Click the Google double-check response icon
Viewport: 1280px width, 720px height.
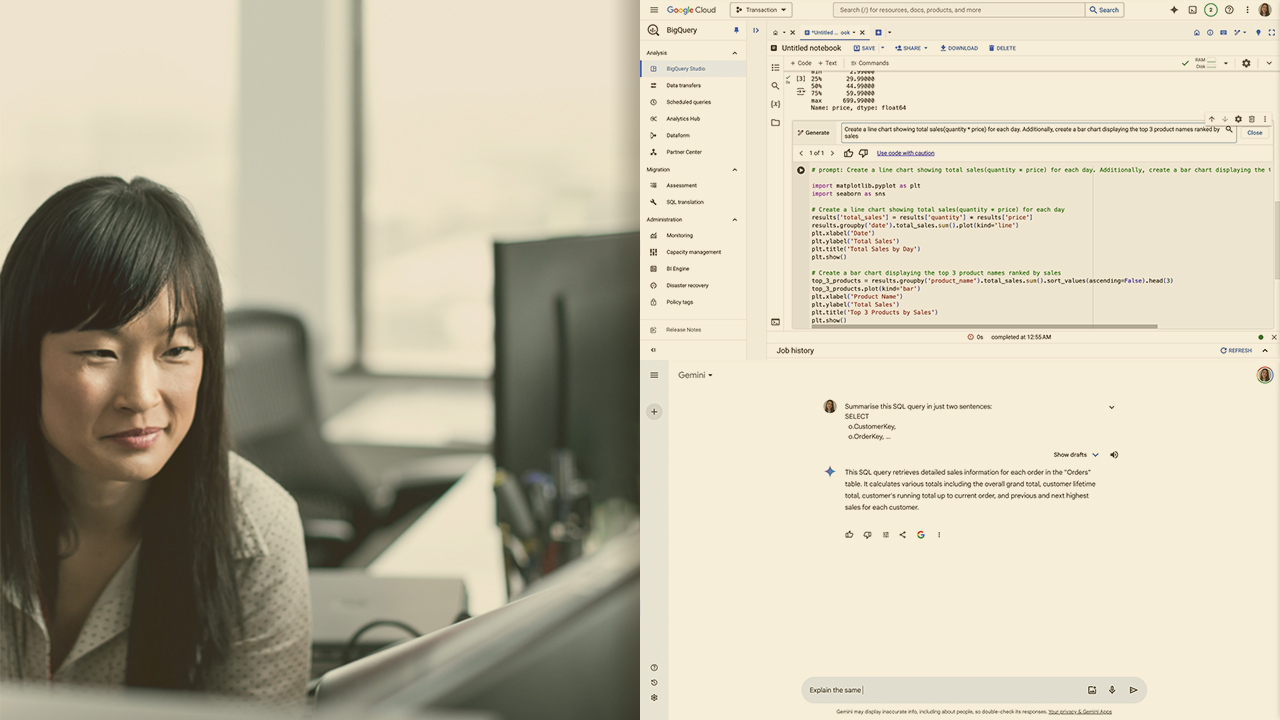(921, 535)
